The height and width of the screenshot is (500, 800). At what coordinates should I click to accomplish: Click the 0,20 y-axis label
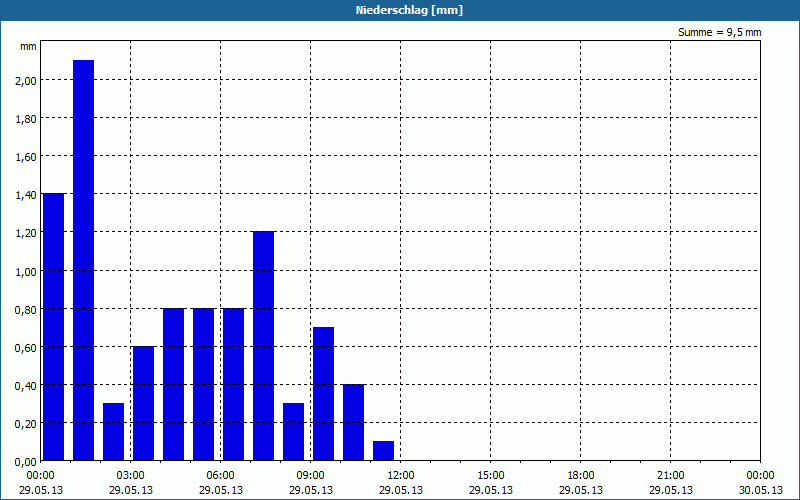pos(26,423)
